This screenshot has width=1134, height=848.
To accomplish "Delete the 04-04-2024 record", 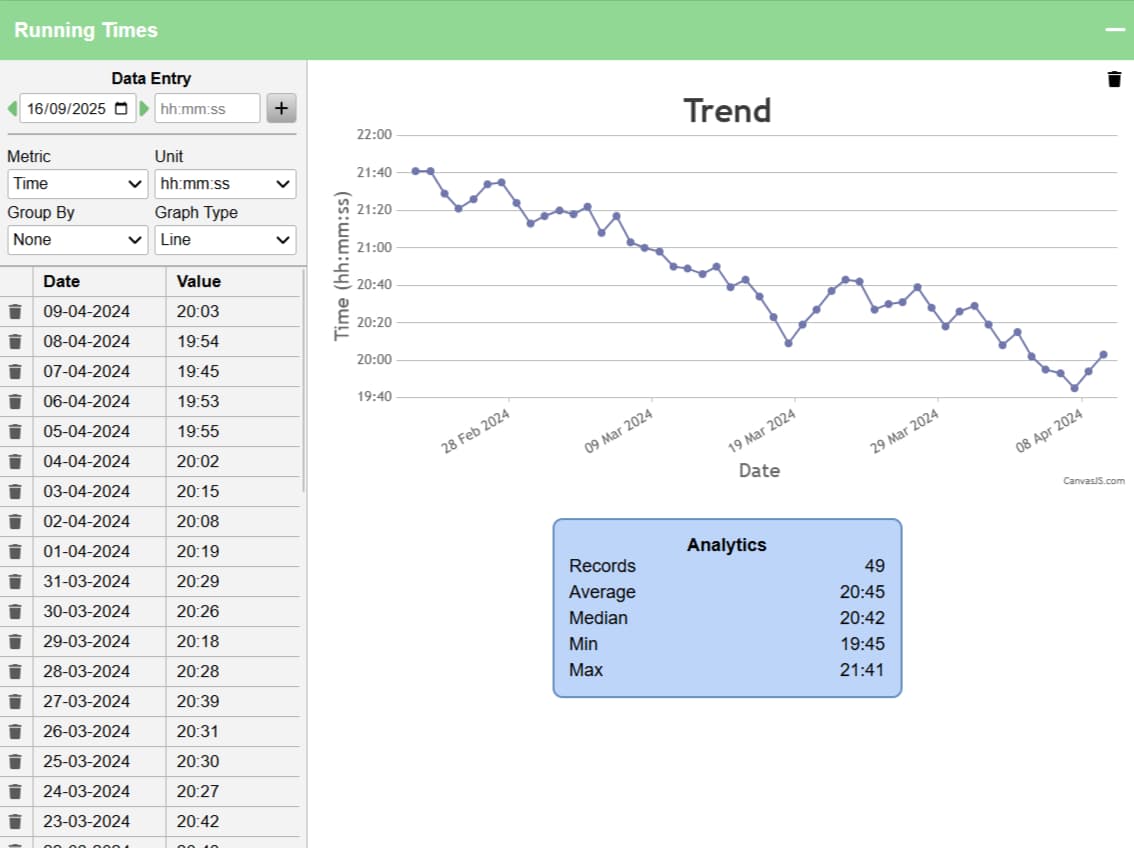I will tap(15, 462).
